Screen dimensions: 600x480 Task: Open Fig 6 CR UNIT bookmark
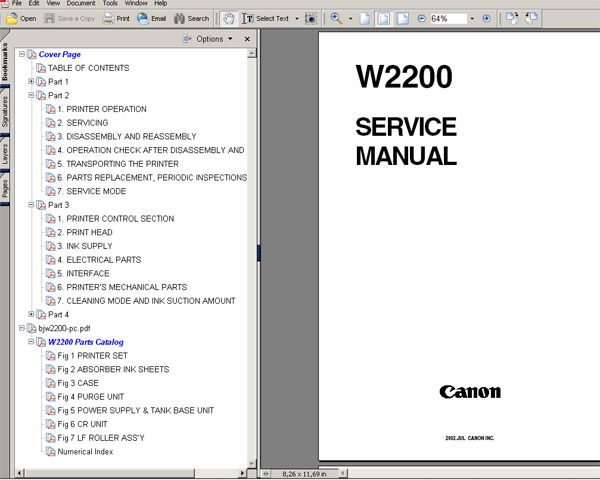(x=82, y=424)
